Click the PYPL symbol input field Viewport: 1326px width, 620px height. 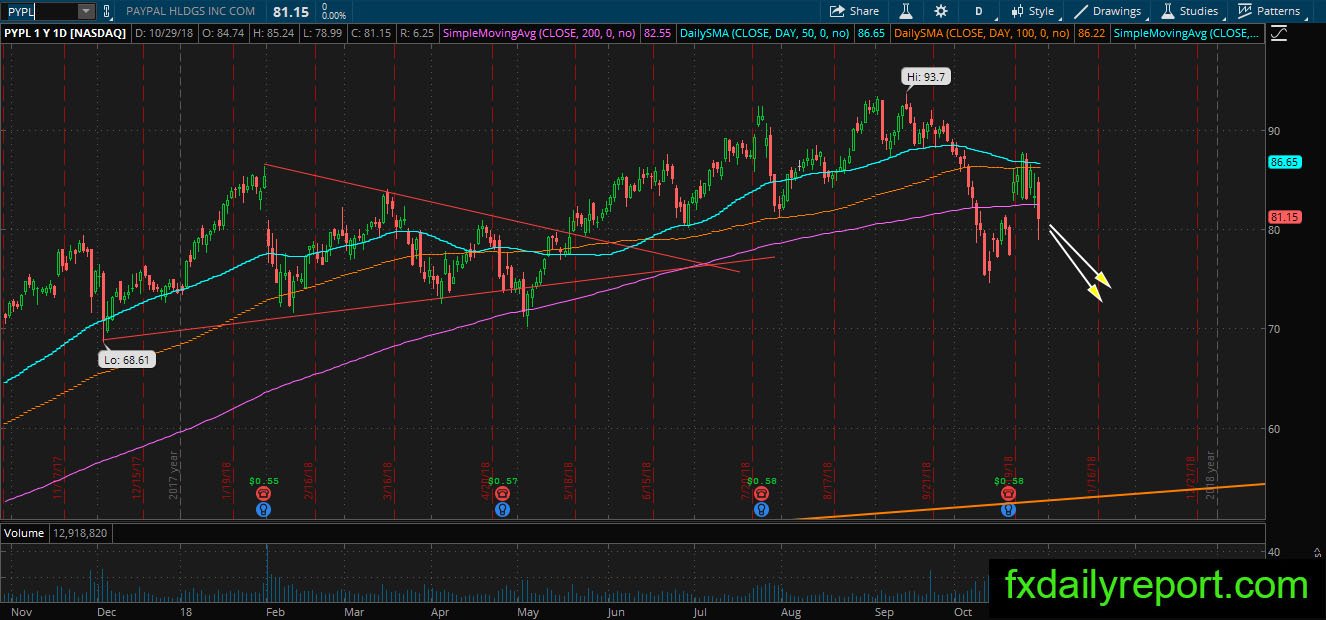pyautogui.click(x=39, y=11)
